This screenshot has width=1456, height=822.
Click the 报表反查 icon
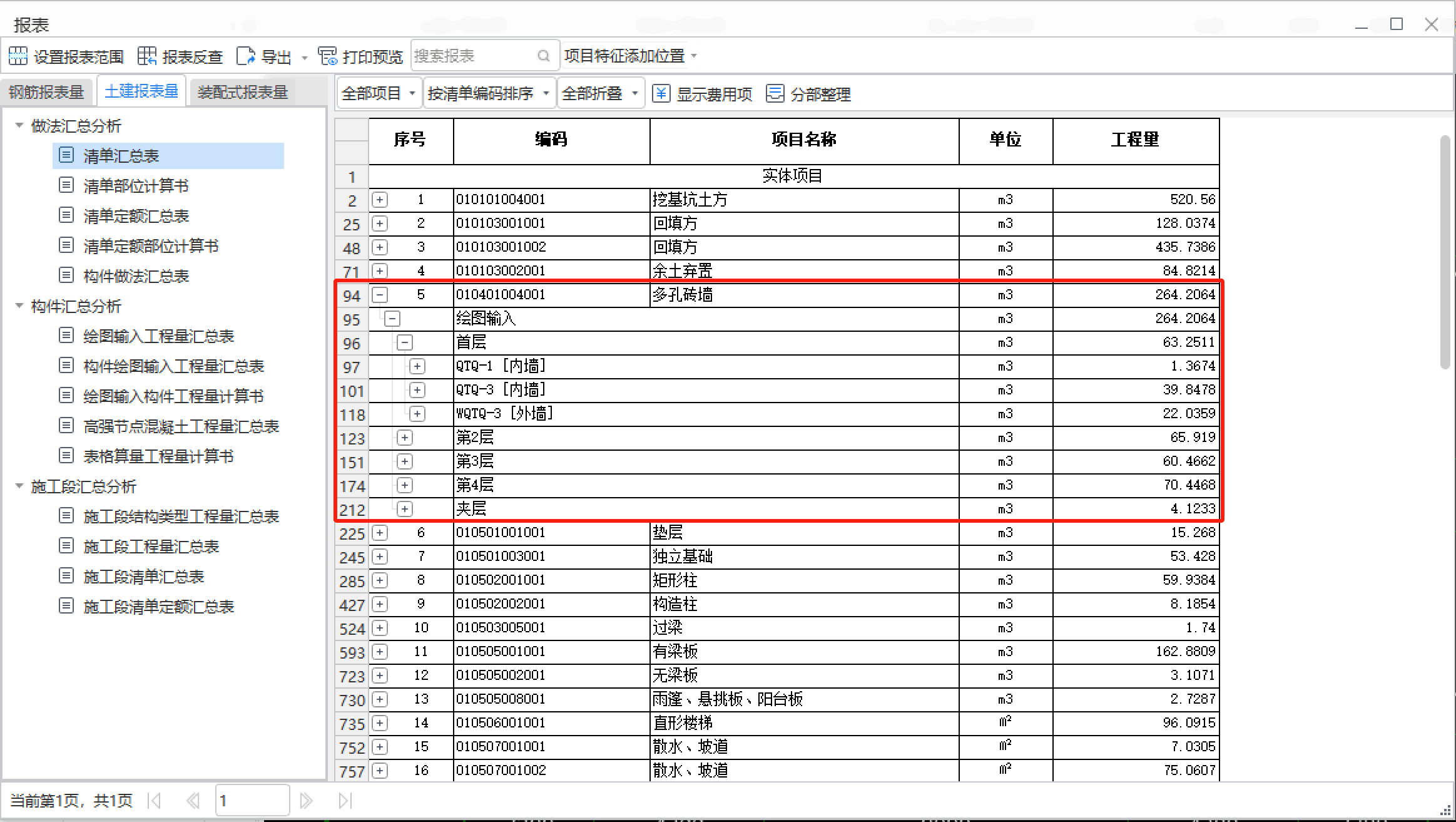tap(147, 56)
